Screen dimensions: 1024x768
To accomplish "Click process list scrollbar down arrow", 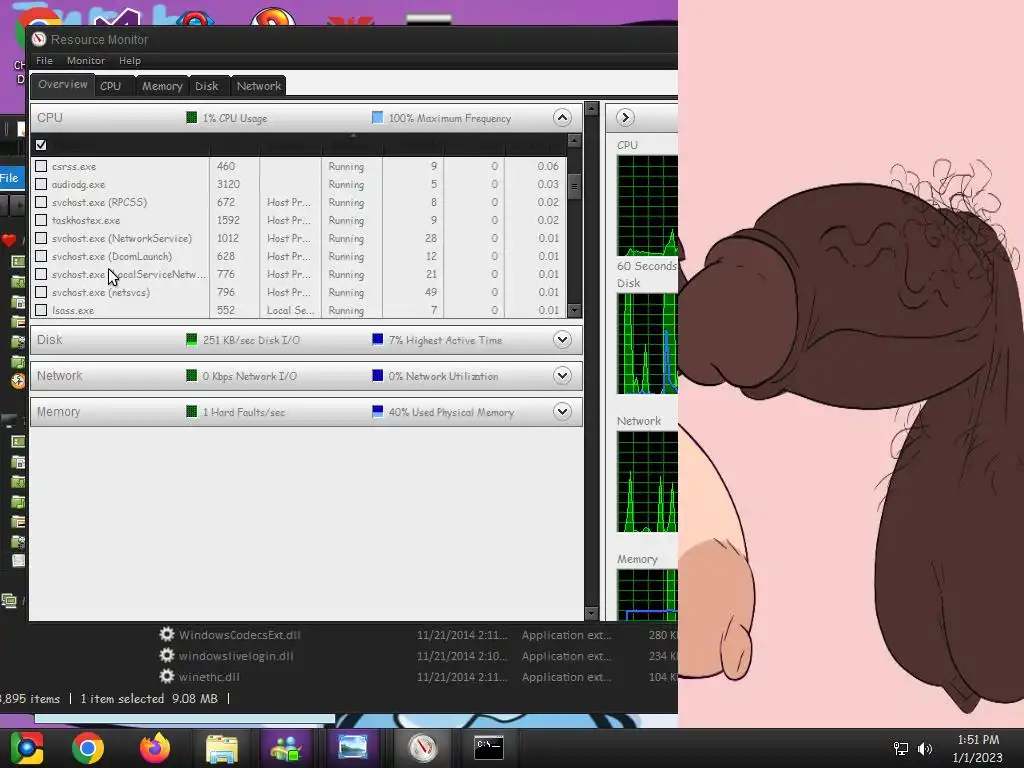I will click(574, 311).
